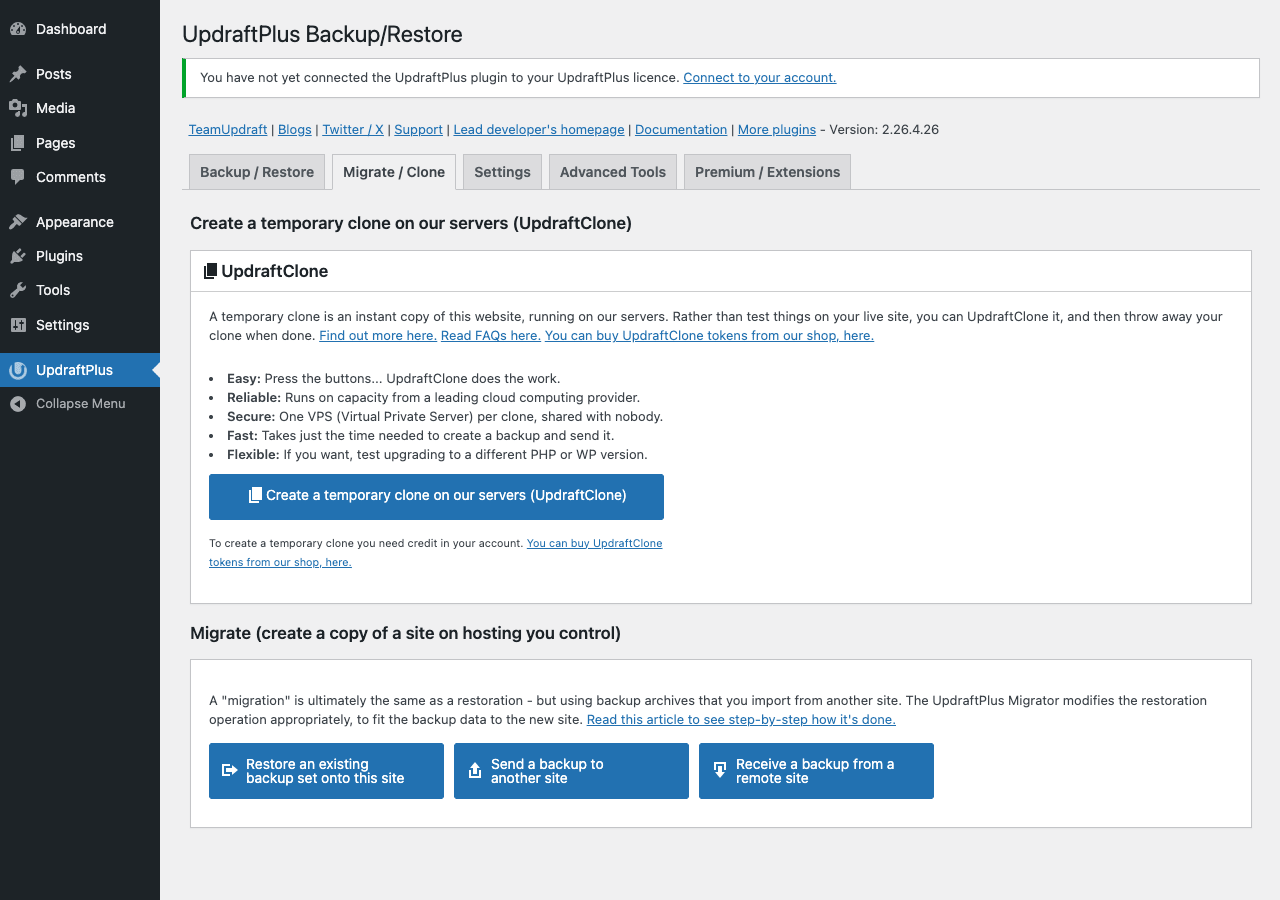
Task: Open the Media menu item
Action: [x=80, y=108]
